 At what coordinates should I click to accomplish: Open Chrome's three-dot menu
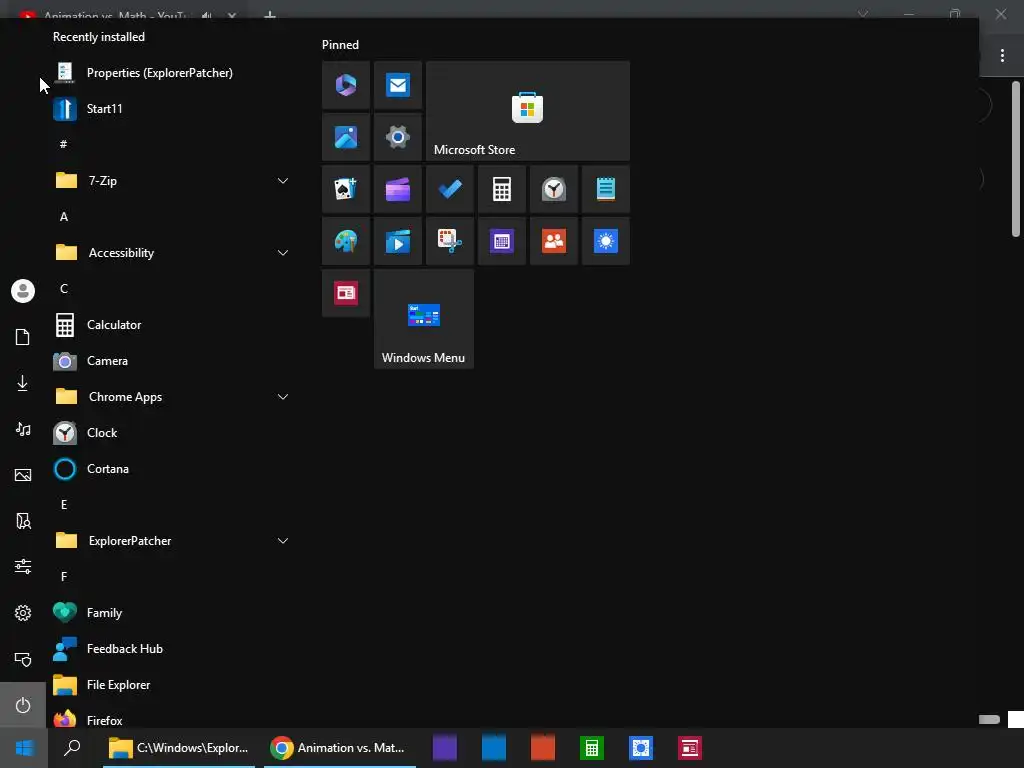pos(1002,56)
